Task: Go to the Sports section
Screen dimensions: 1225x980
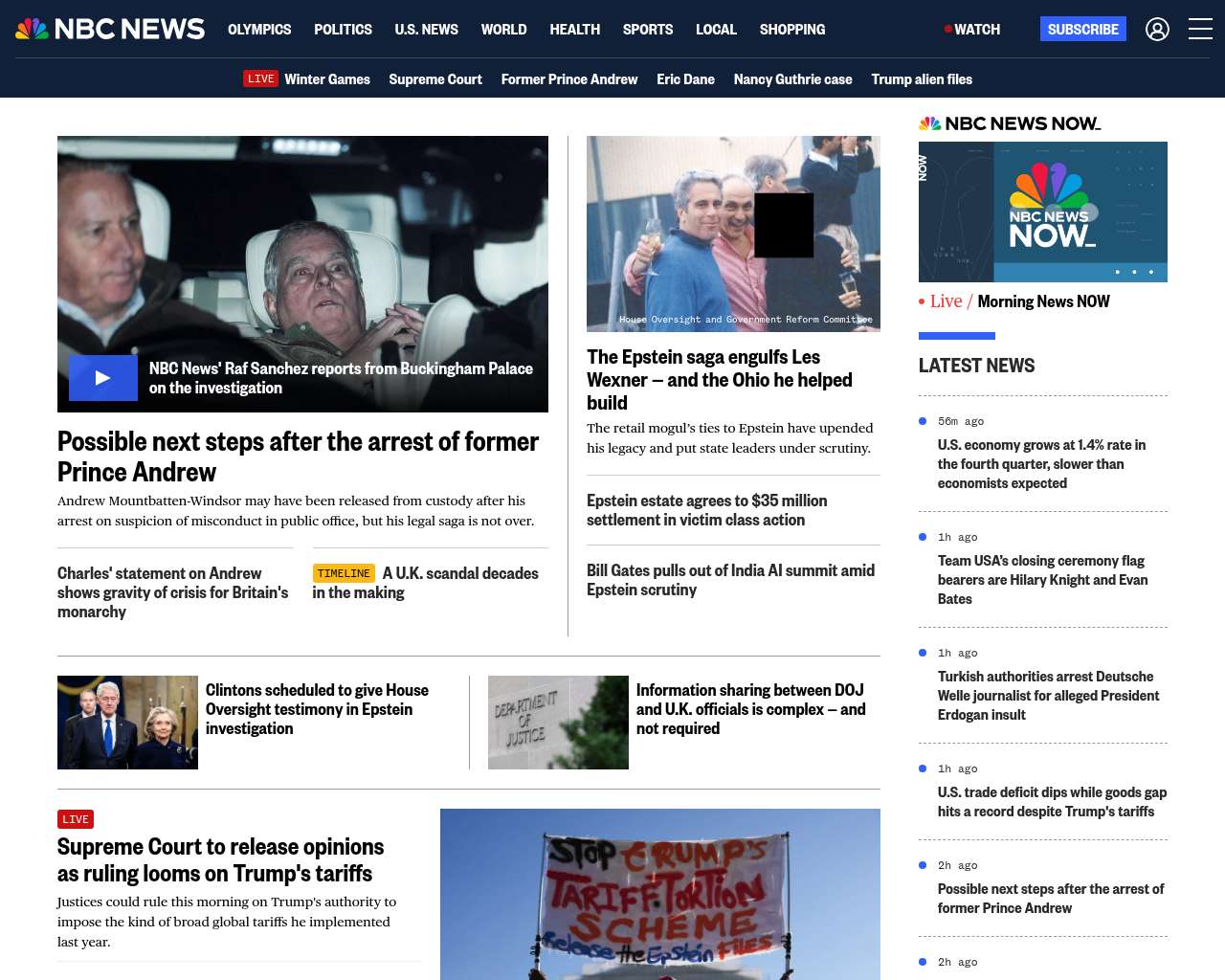Action: pyautogui.click(x=648, y=30)
